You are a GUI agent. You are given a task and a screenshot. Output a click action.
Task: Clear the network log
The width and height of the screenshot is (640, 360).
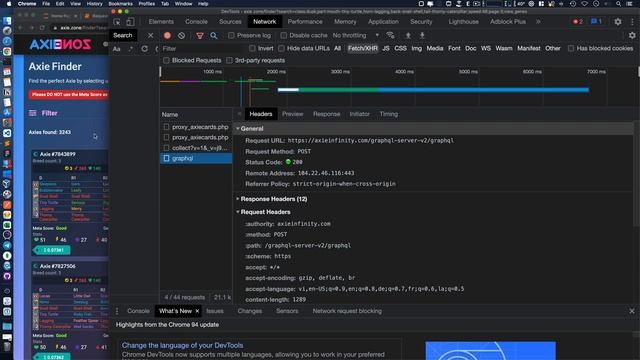pos(181,36)
